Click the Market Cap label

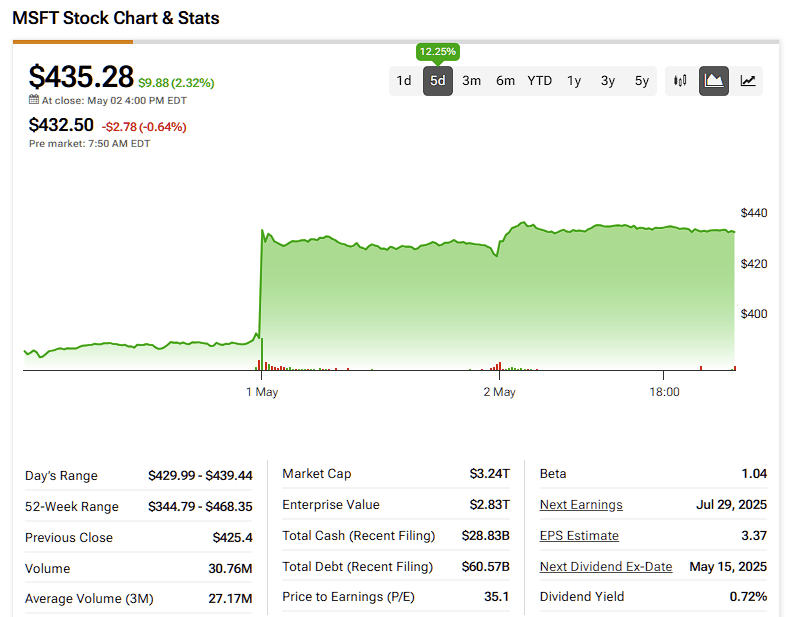[317, 474]
